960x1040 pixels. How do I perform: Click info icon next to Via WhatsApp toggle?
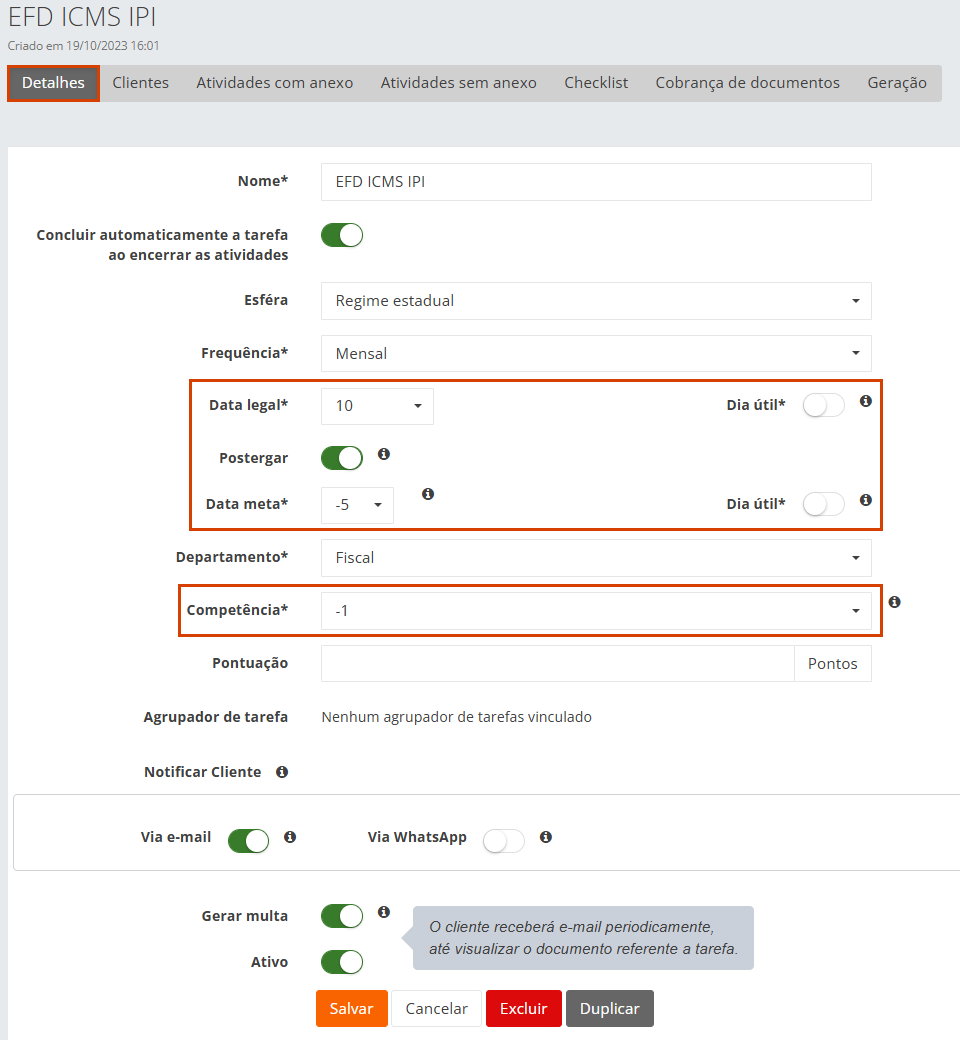point(546,837)
